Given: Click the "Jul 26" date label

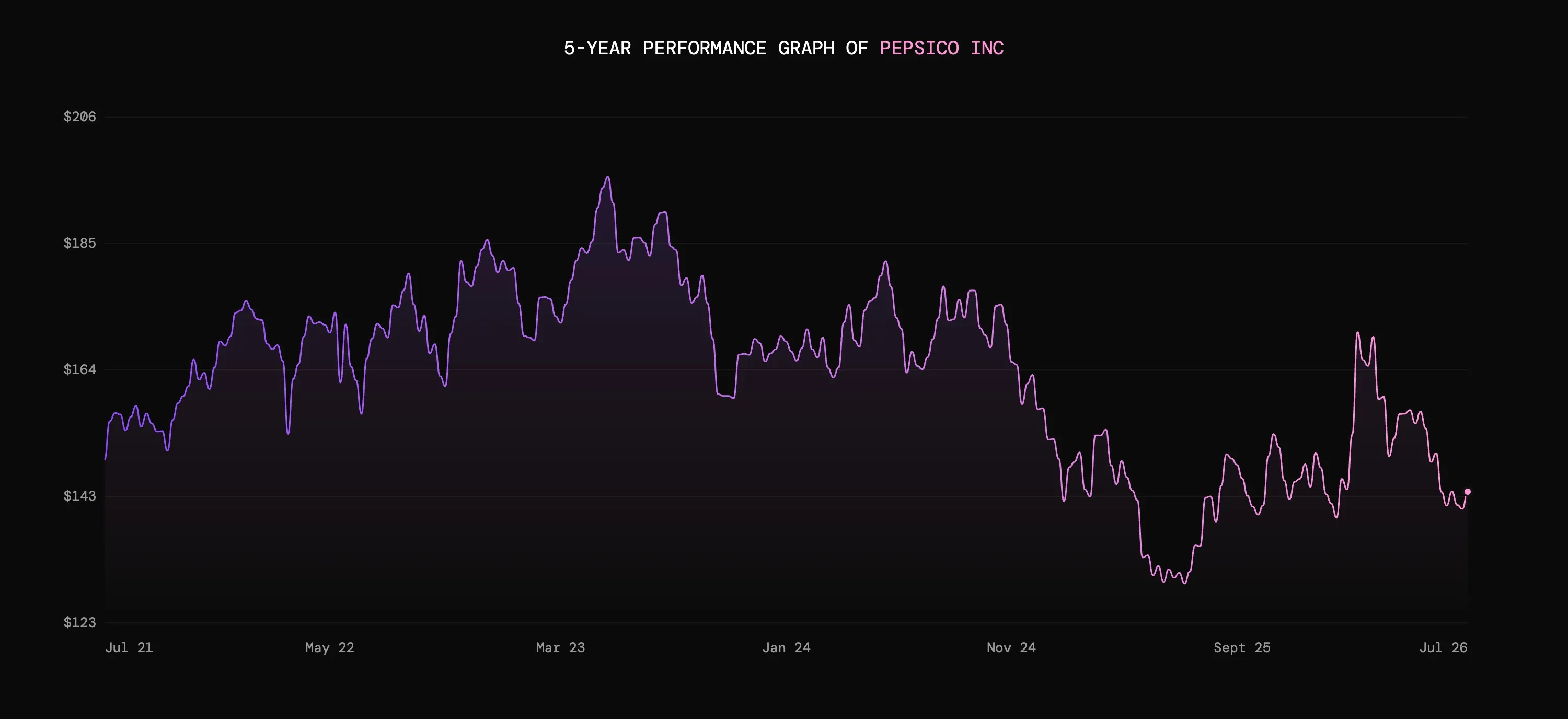Looking at the screenshot, I should click(x=1443, y=648).
